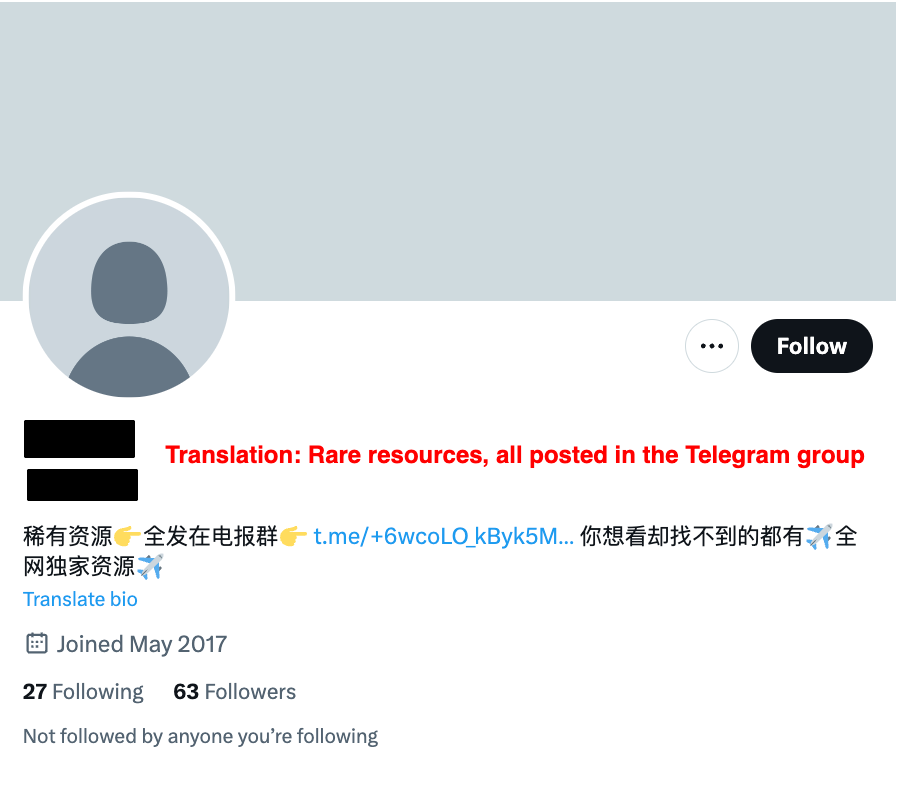
Task: Click the Chinese bio text 稀有资源
Action: (x=68, y=537)
